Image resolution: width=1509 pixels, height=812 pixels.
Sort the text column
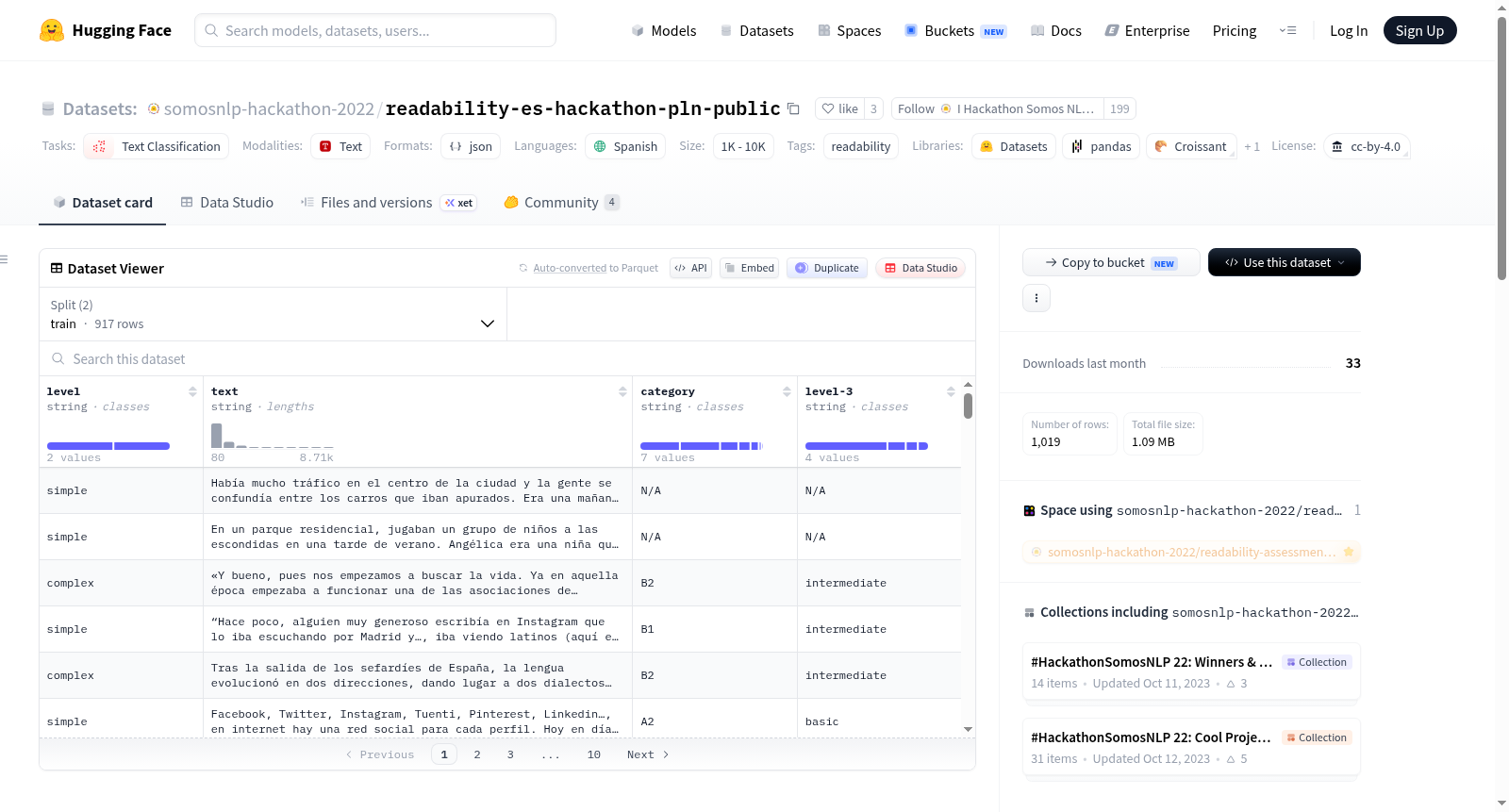(x=622, y=391)
